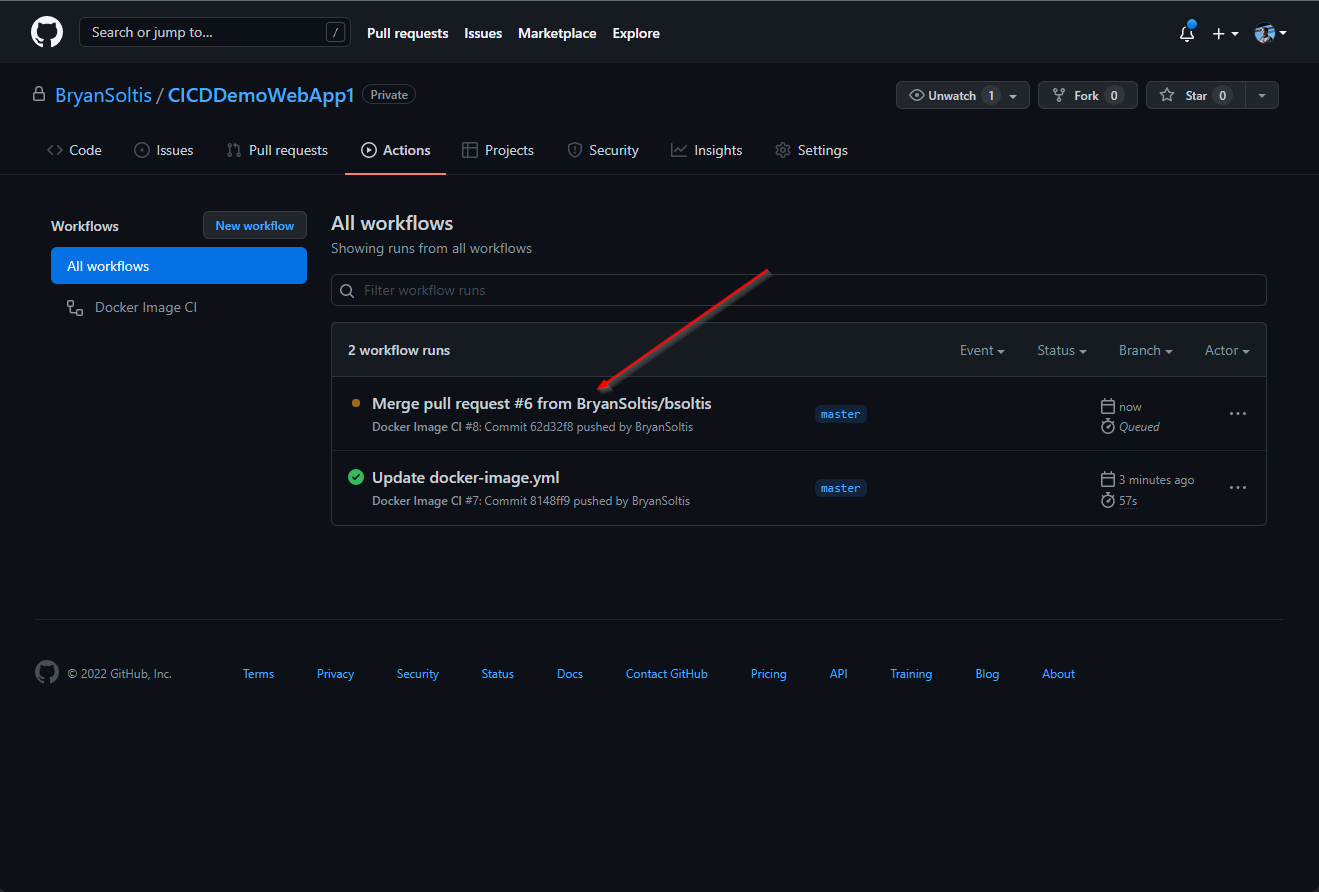Click the green success check icon

click(355, 477)
